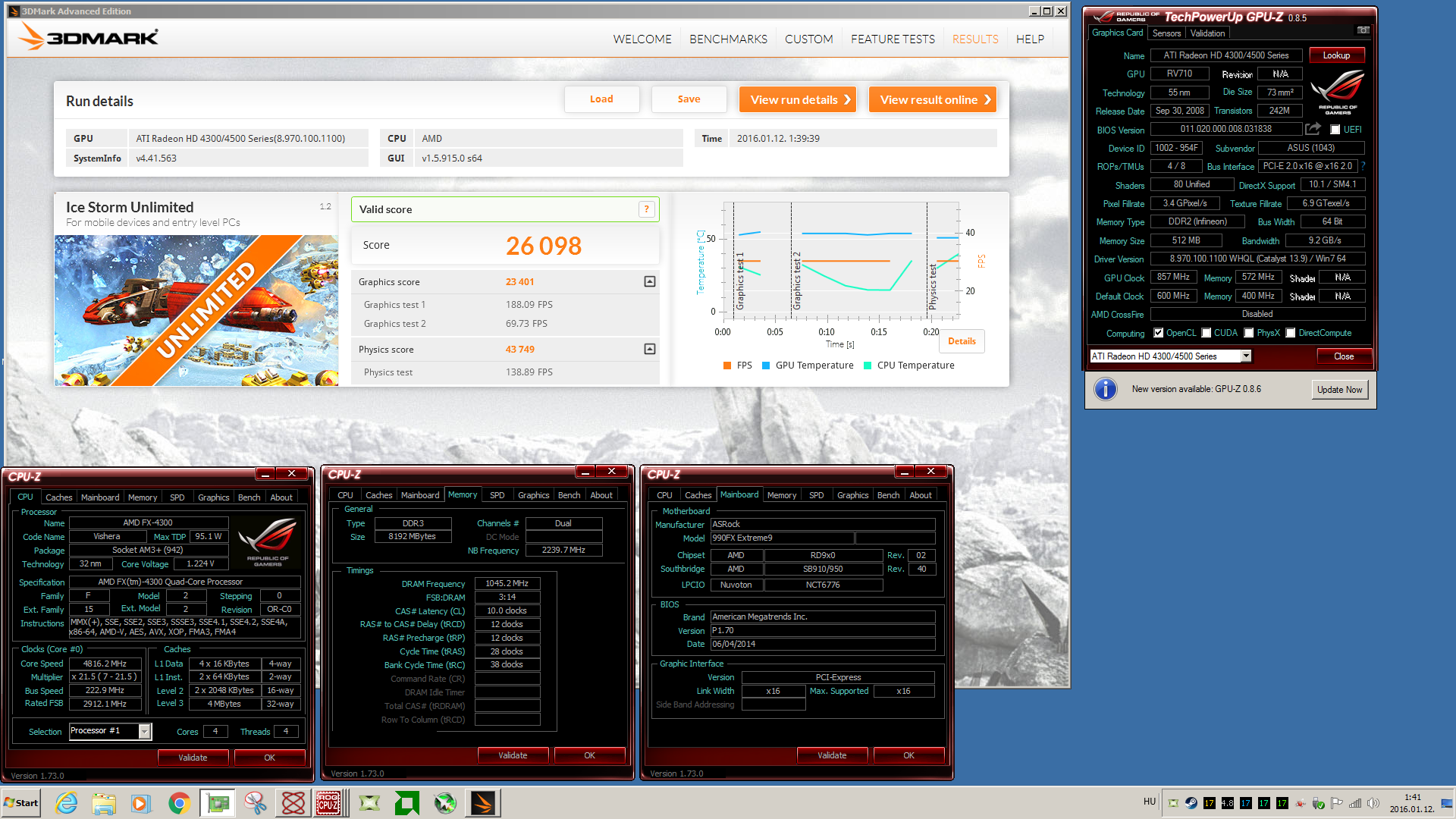Collapse the Physics score section
Image resolution: width=1456 pixels, height=819 pixels.
coord(650,349)
